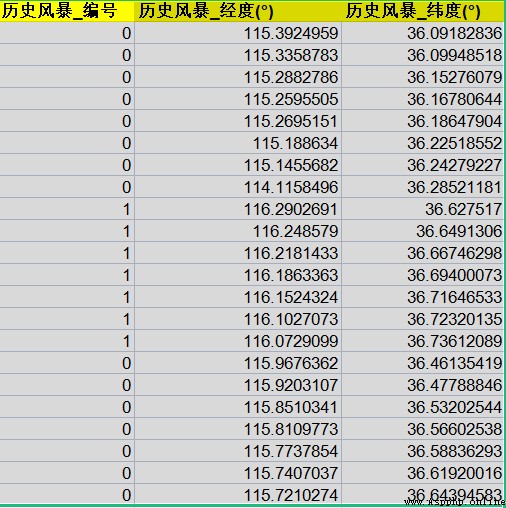Select the 历史风暴_编号 header cell
Image resolution: width=506 pixels, height=508 pixels.
[x=67, y=11]
